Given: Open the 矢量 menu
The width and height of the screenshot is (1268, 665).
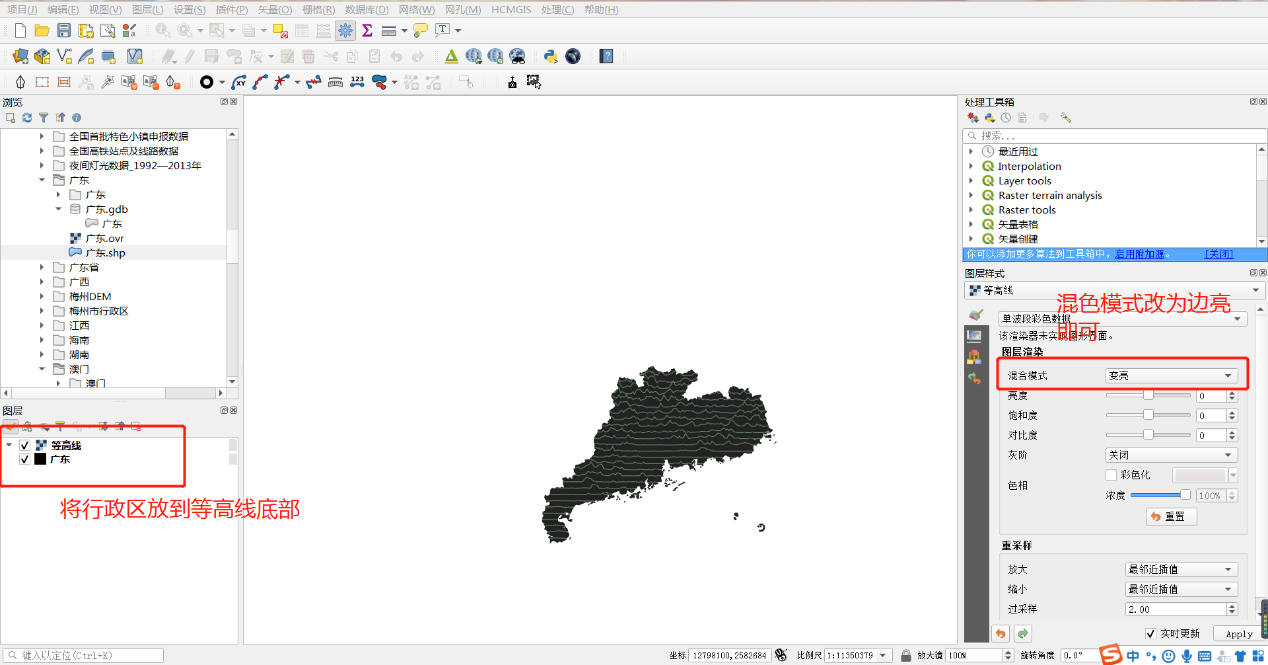Looking at the screenshot, I should click(x=275, y=9).
